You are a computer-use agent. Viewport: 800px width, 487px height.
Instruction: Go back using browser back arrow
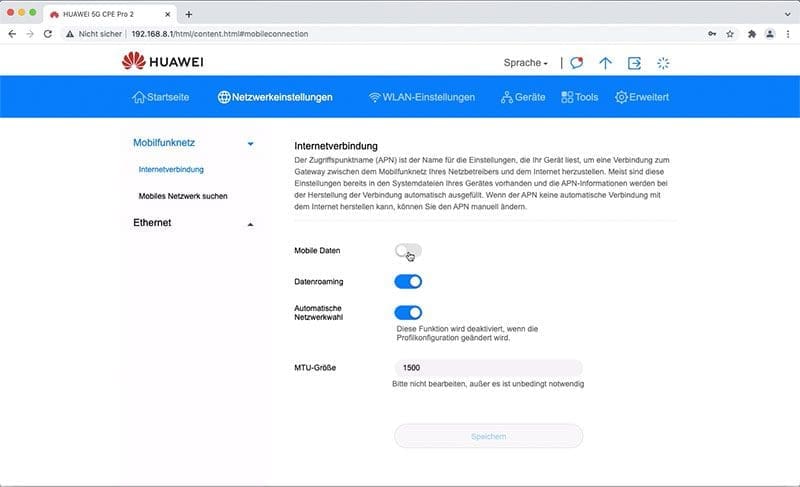(x=12, y=34)
